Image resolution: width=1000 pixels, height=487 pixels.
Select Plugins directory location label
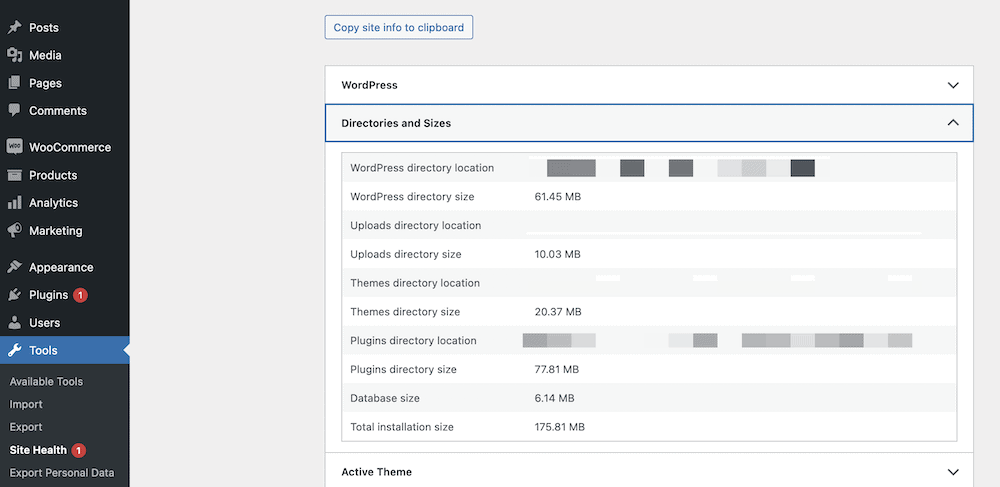coord(413,340)
